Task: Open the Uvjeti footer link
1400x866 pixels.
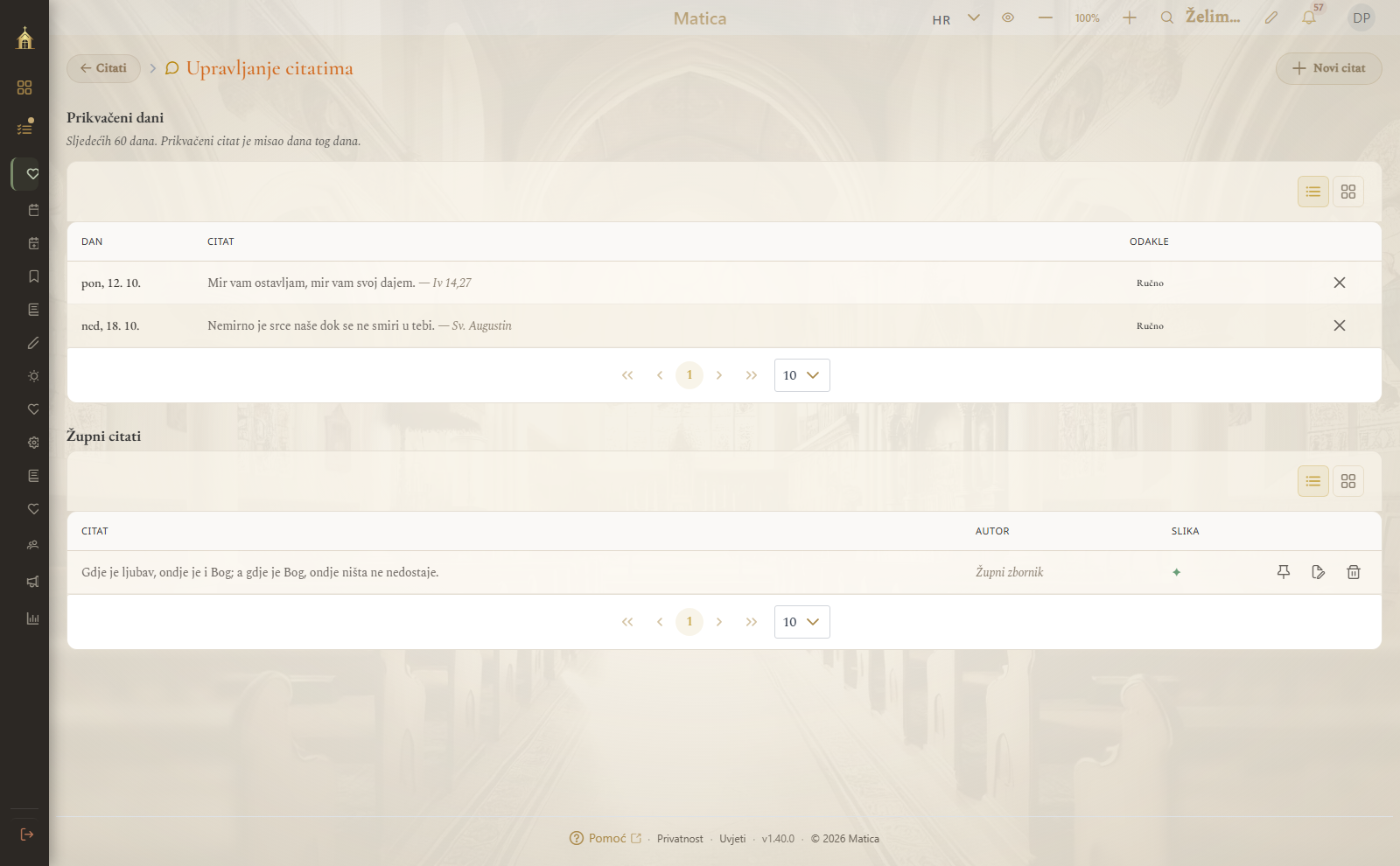Action: coord(732,839)
